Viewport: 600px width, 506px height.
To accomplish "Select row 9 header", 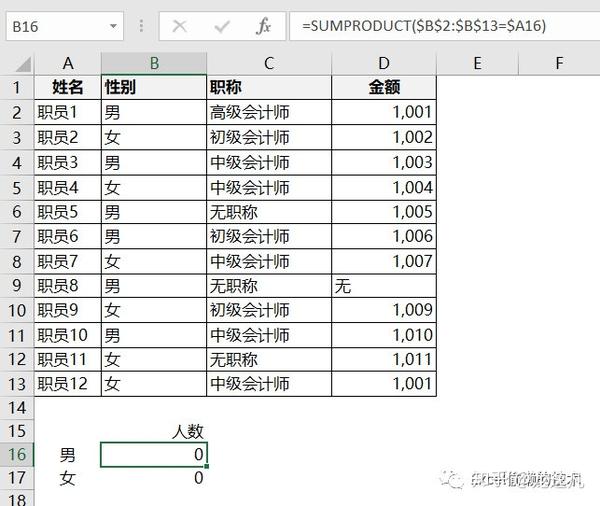I will pos(17,286).
